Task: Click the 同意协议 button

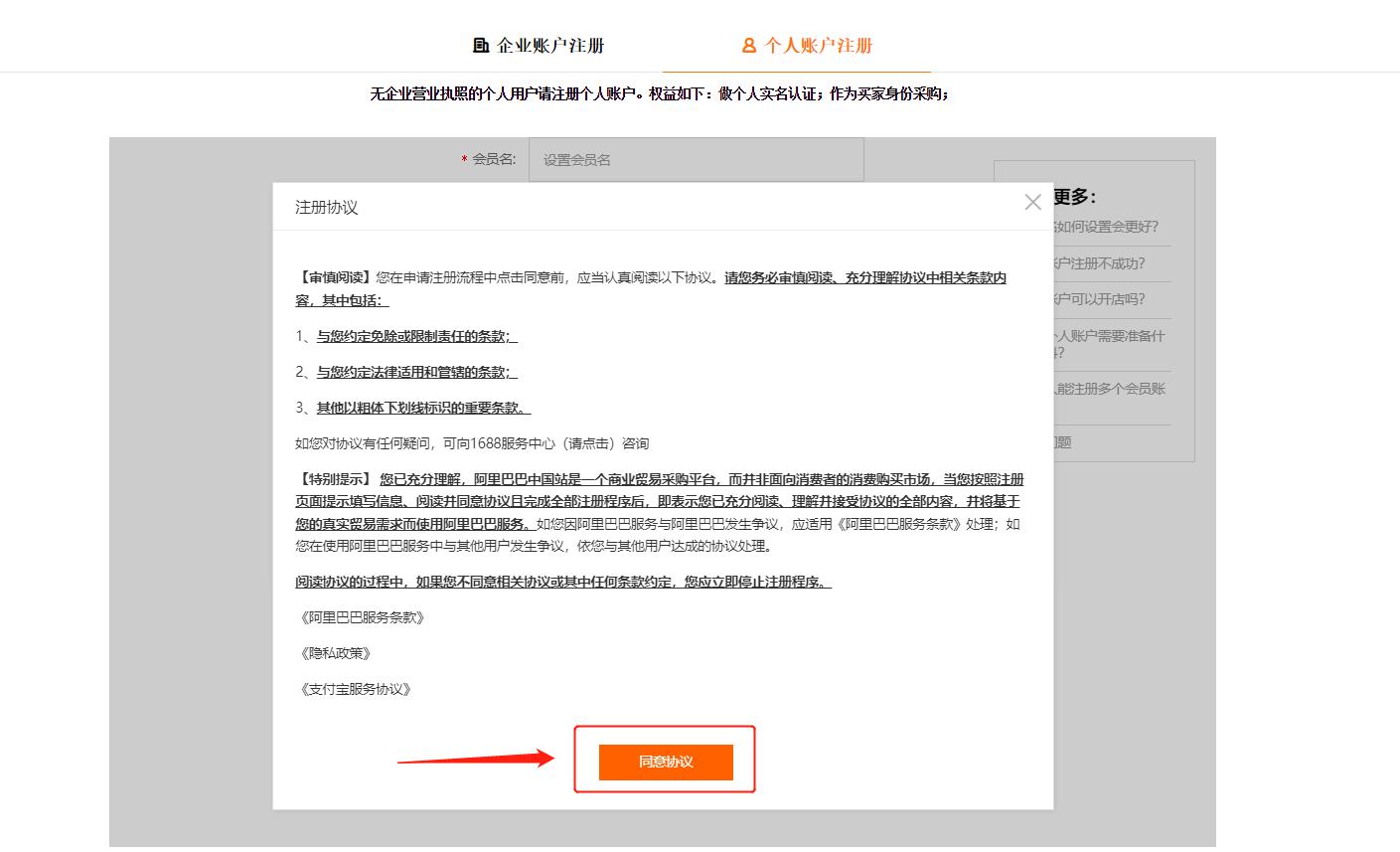Action: pos(666,762)
